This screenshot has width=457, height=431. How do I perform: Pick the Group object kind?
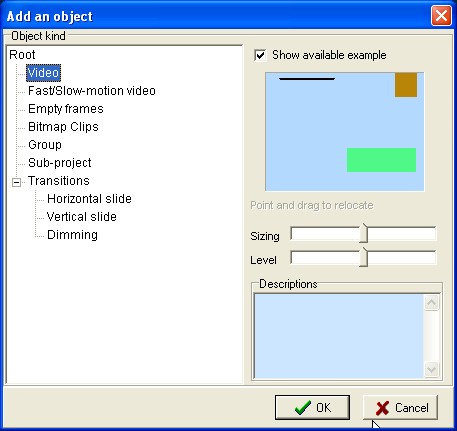(x=45, y=145)
